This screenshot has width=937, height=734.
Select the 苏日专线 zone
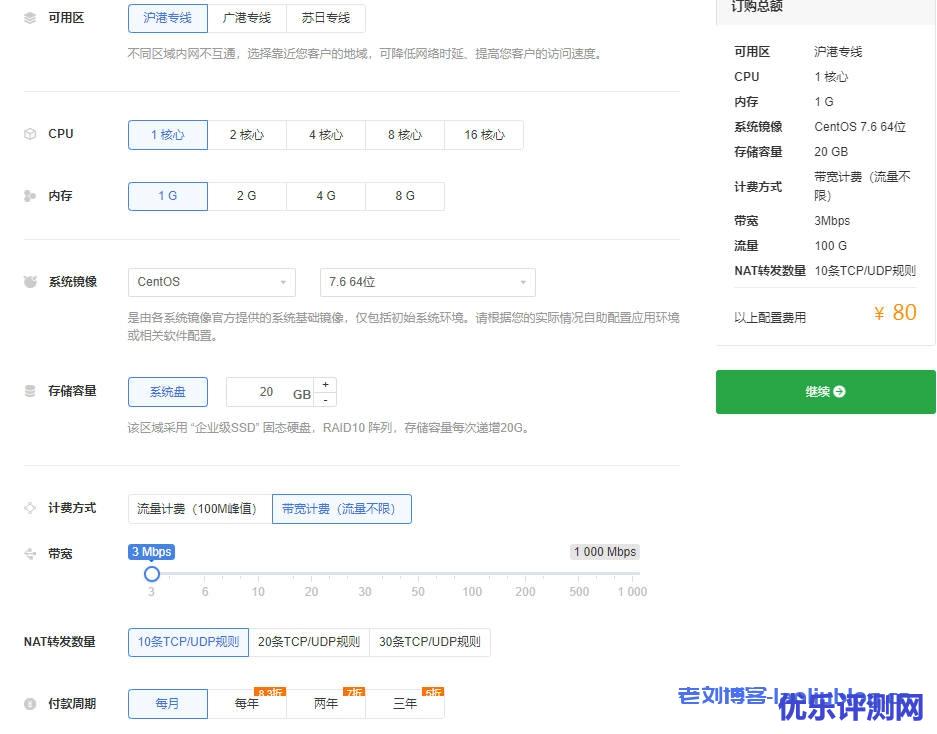click(326, 18)
